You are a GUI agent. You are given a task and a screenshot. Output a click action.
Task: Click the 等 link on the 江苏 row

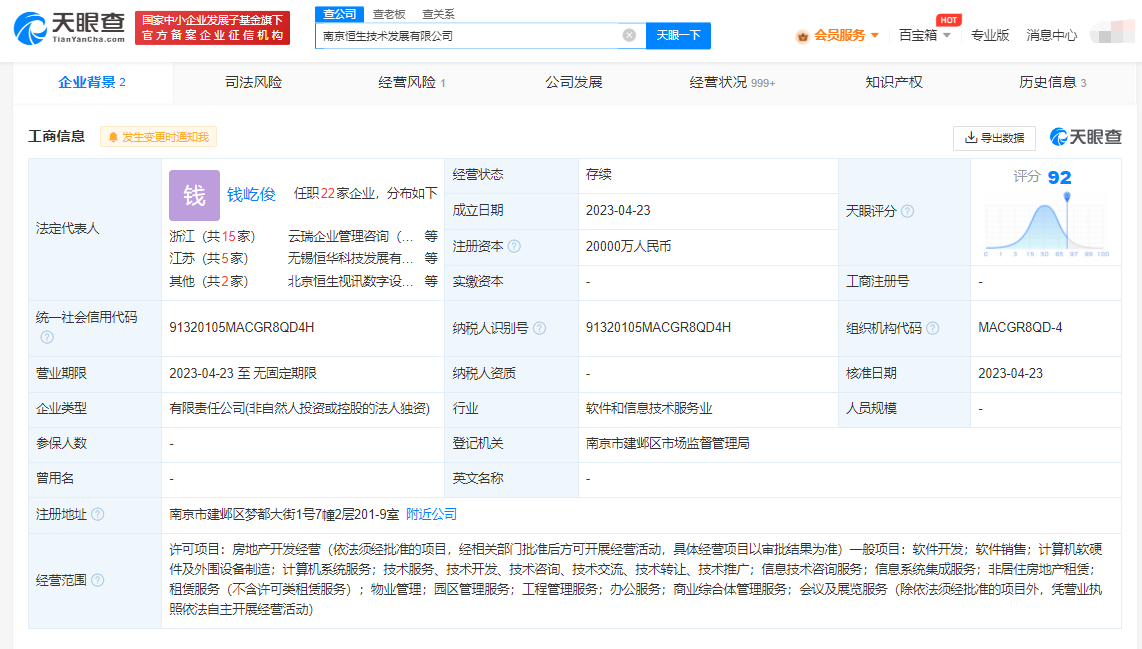[431, 259]
